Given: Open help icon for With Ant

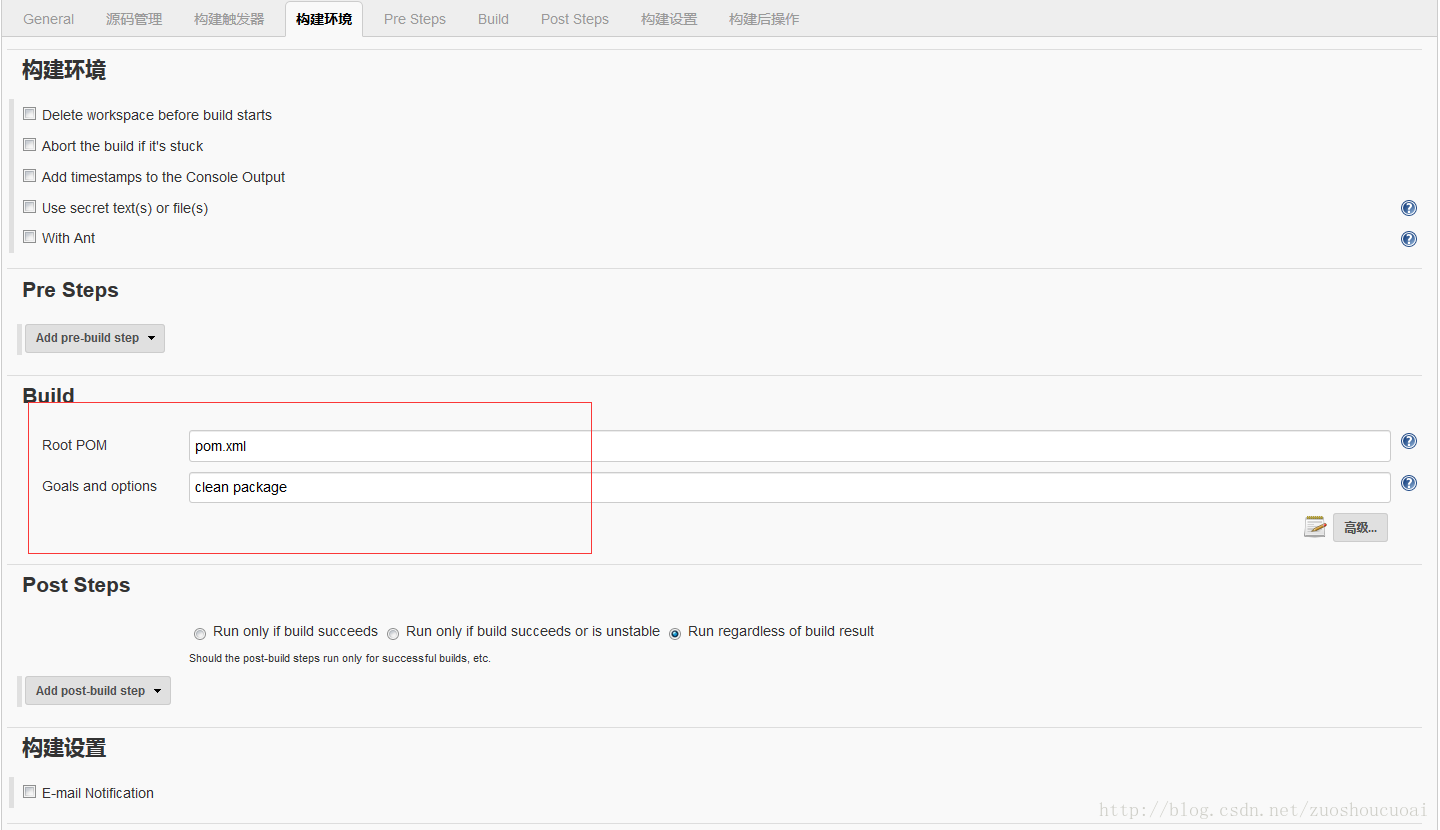Looking at the screenshot, I should (x=1409, y=239).
